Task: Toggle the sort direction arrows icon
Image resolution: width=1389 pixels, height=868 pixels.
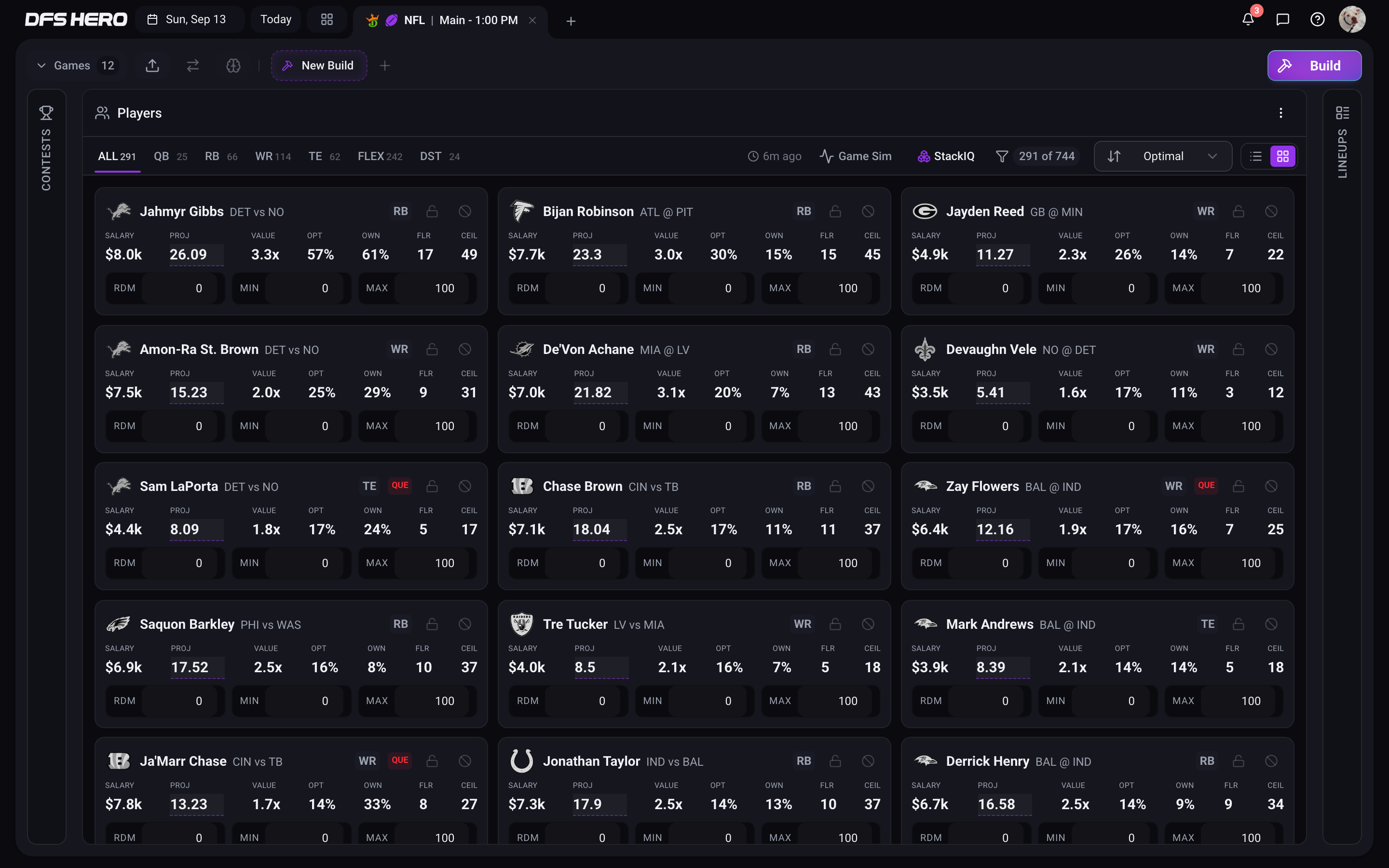Action: [x=1114, y=156]
